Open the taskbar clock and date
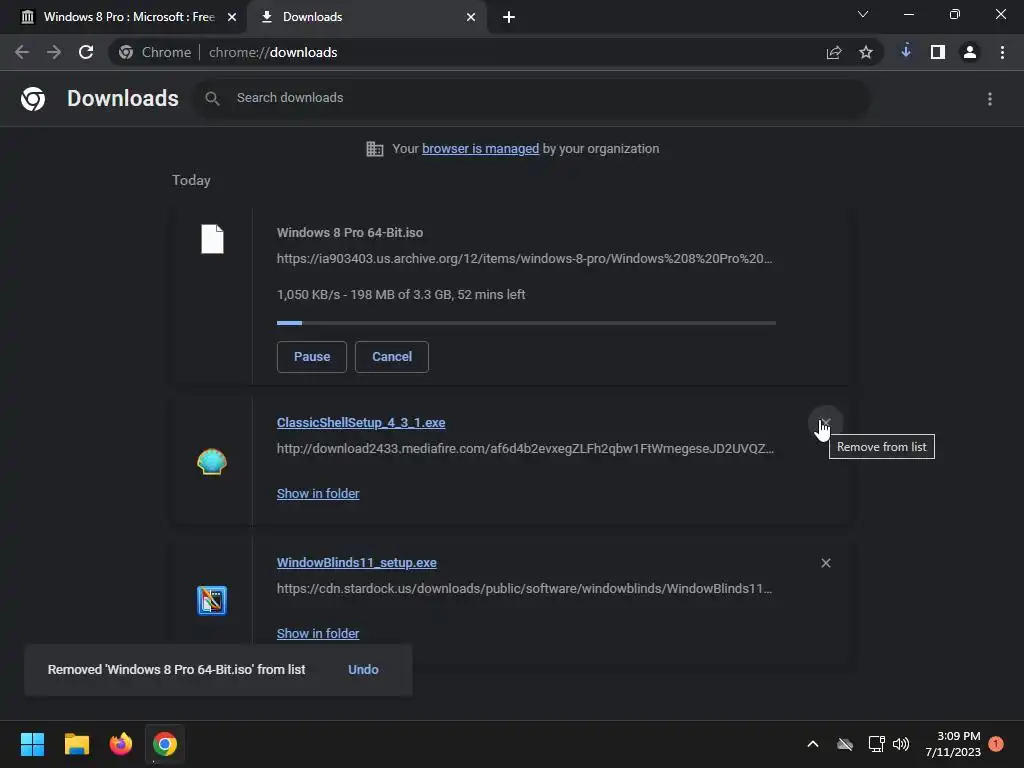This screenshot has height=768, width=1024. coord(953,744)
